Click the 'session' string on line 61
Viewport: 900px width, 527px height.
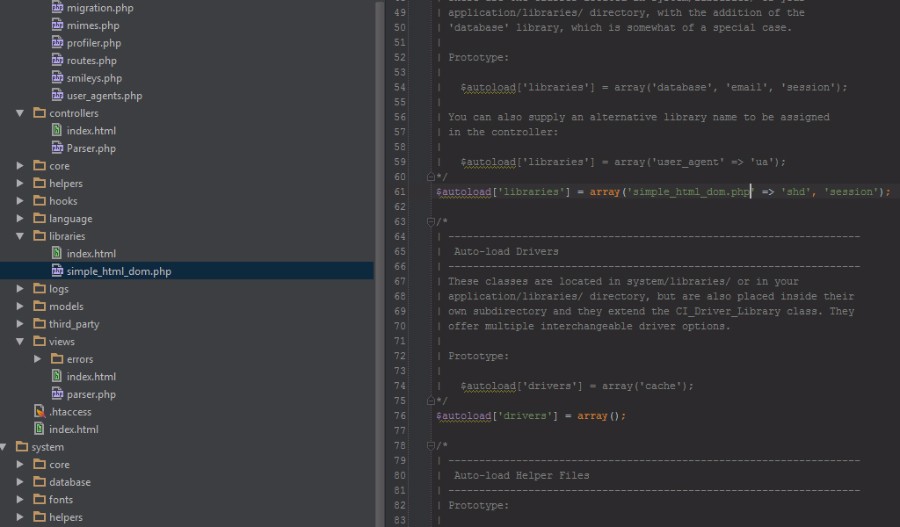[851, 192]
